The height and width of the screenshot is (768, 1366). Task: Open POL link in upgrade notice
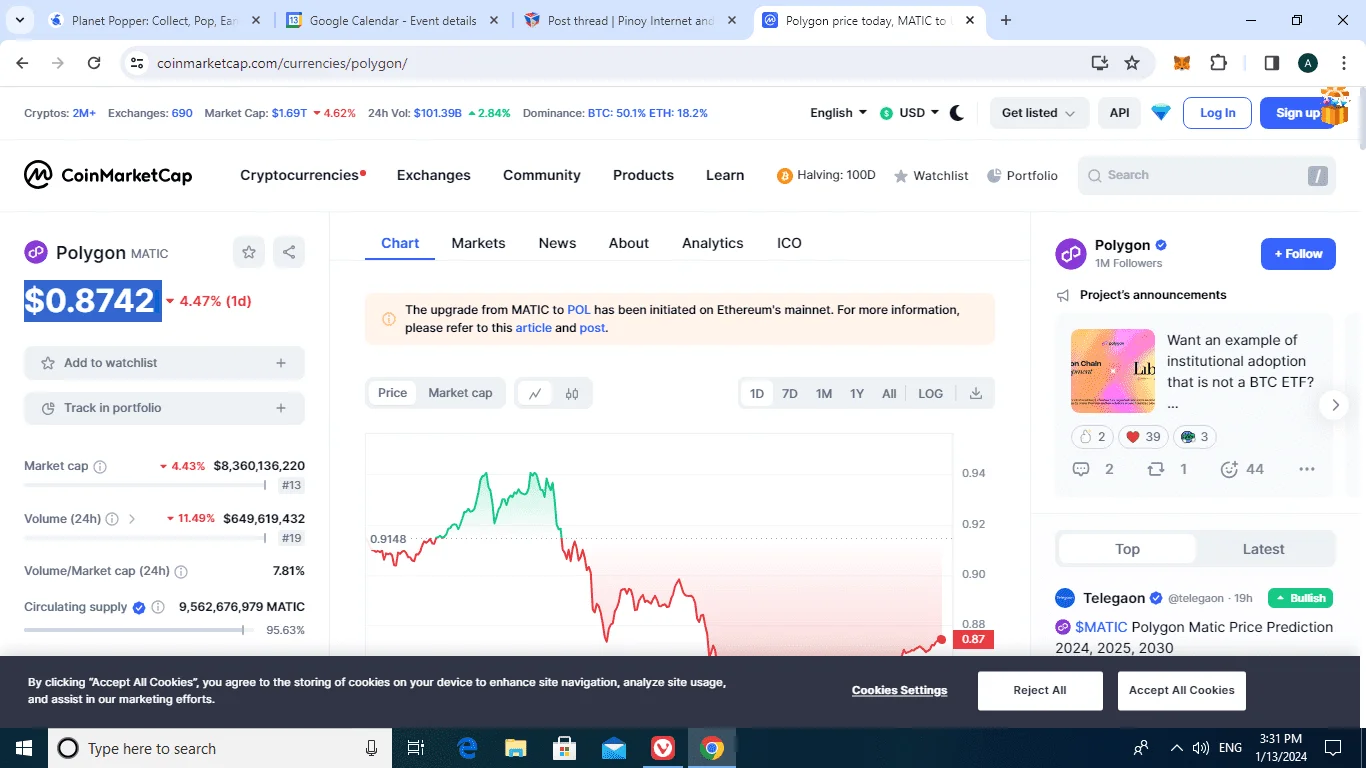(x=579, y=310)
